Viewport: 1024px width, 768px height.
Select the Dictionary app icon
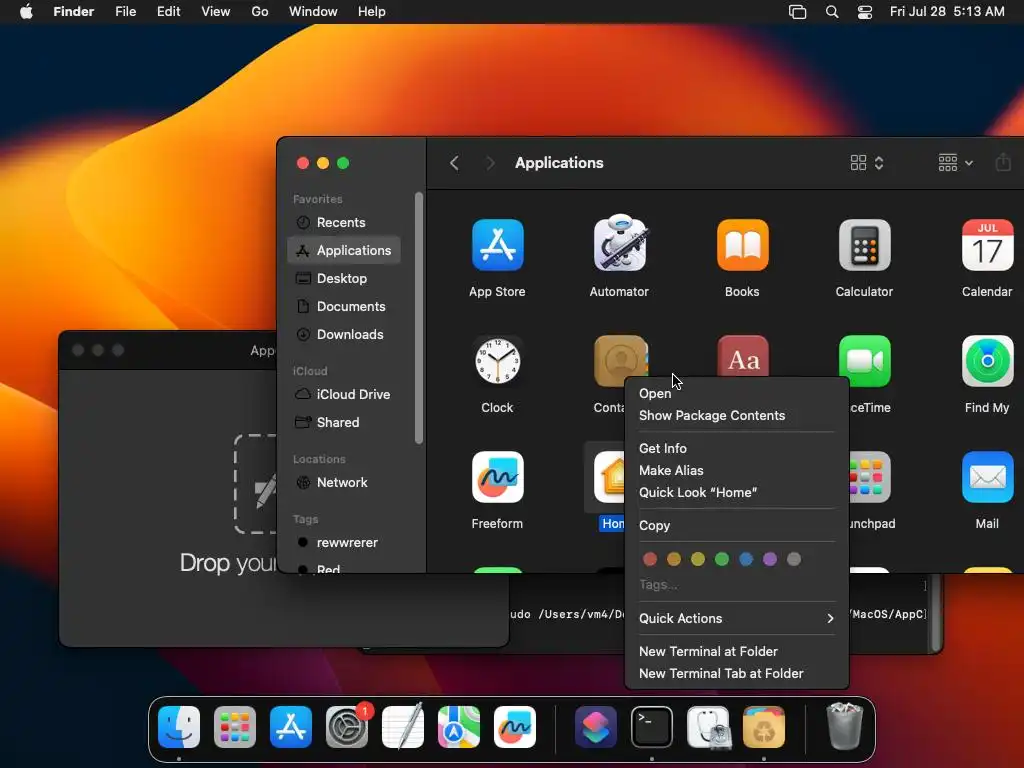point(743,357)
